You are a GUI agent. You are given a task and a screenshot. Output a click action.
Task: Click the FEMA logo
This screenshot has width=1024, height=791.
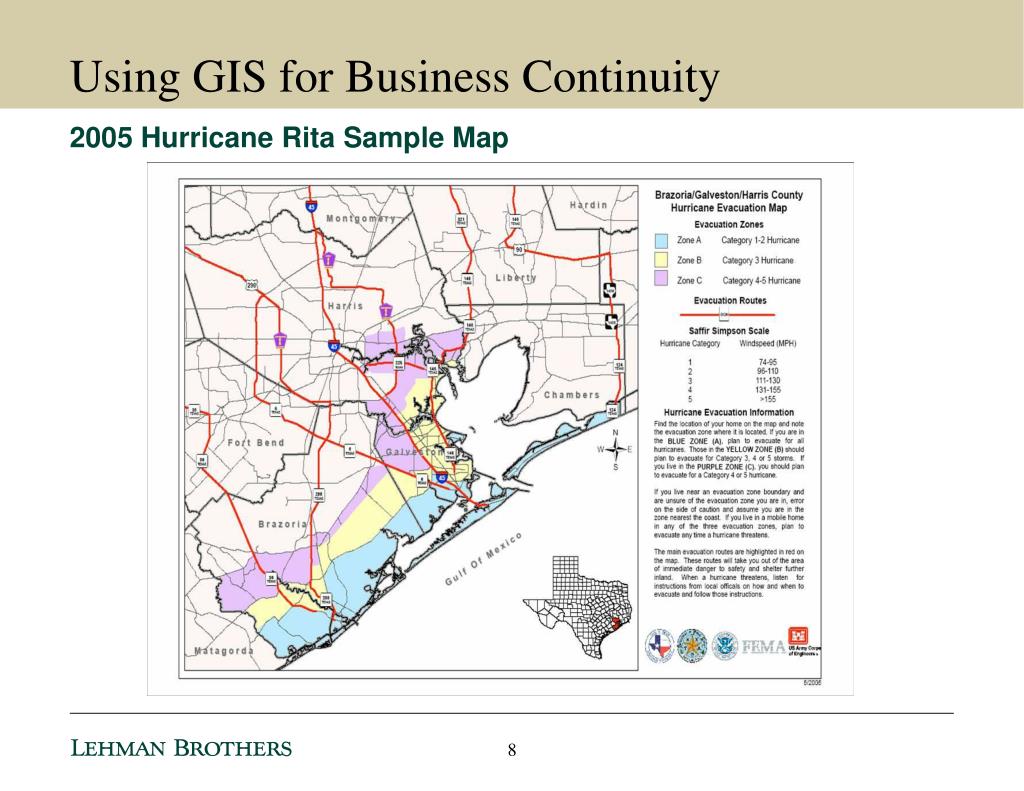(x=762, y=647)
